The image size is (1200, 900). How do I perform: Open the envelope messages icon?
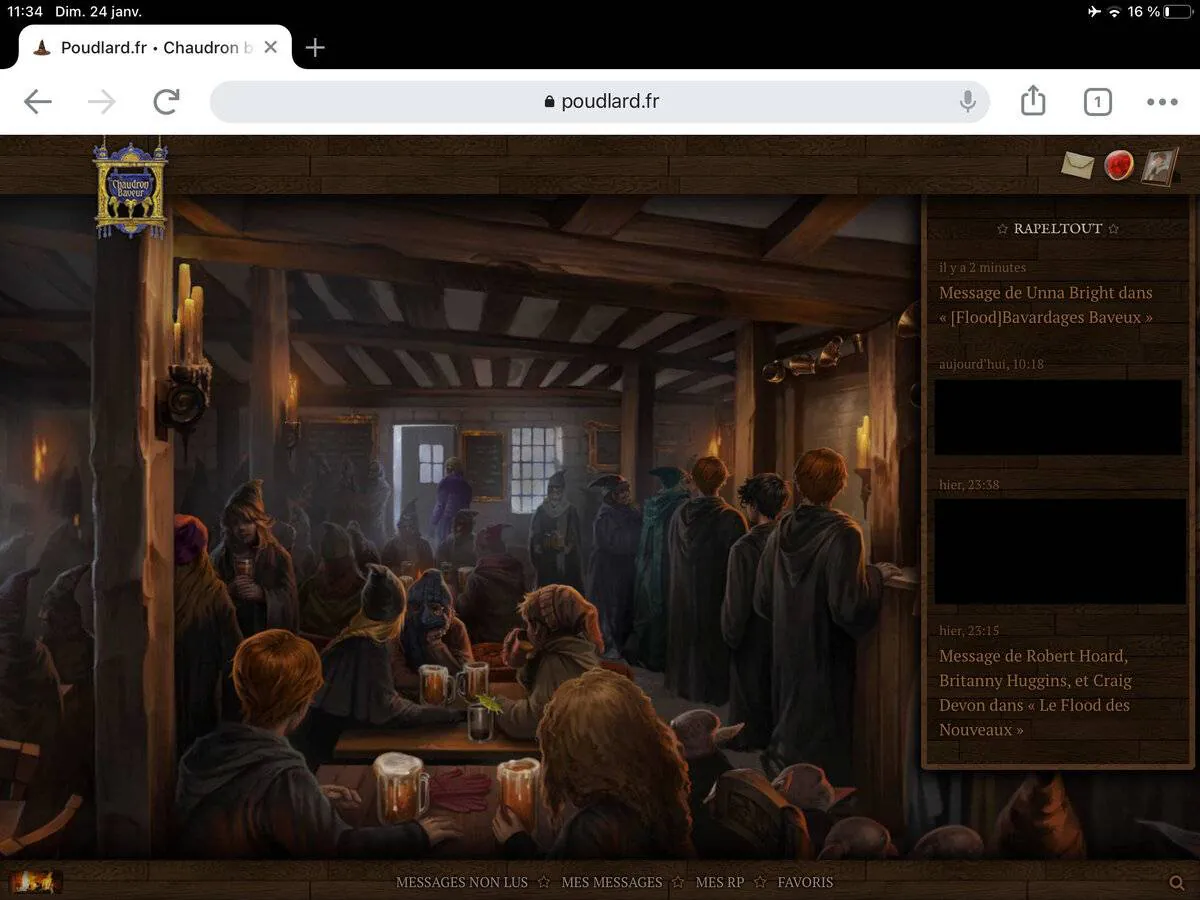pos(1077,165)
